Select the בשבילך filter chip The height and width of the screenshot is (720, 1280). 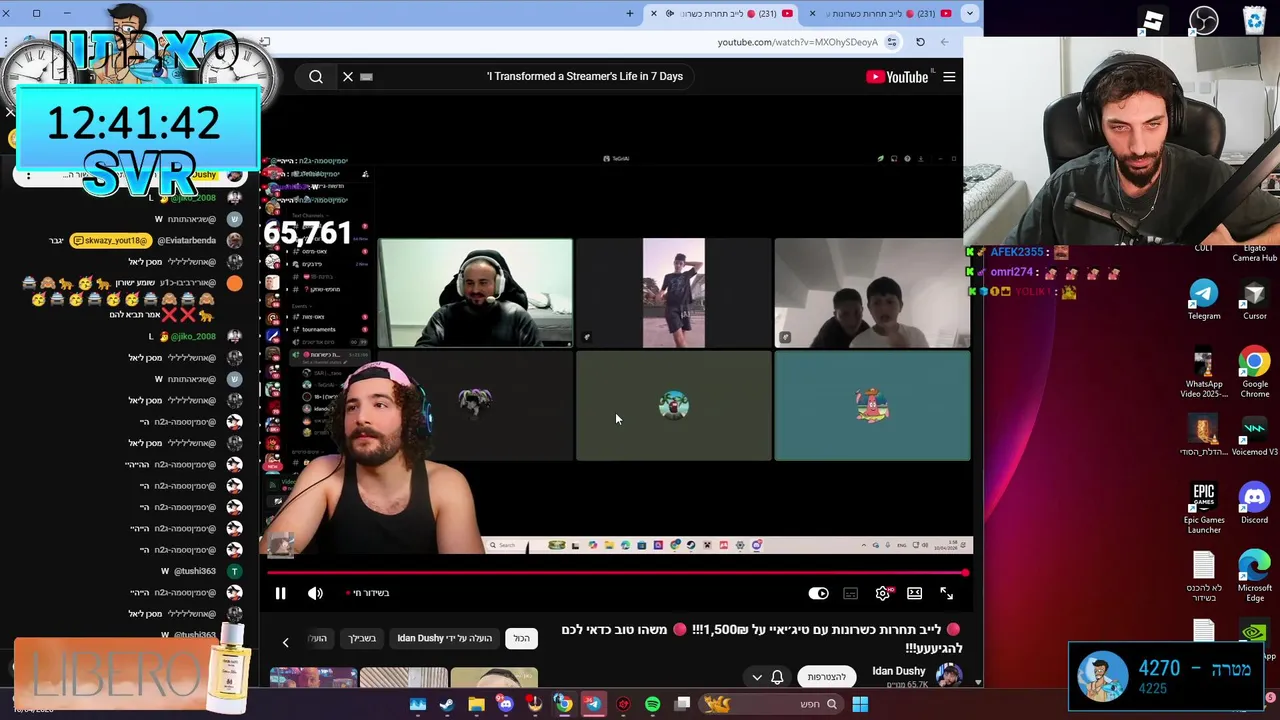(362, 638)
